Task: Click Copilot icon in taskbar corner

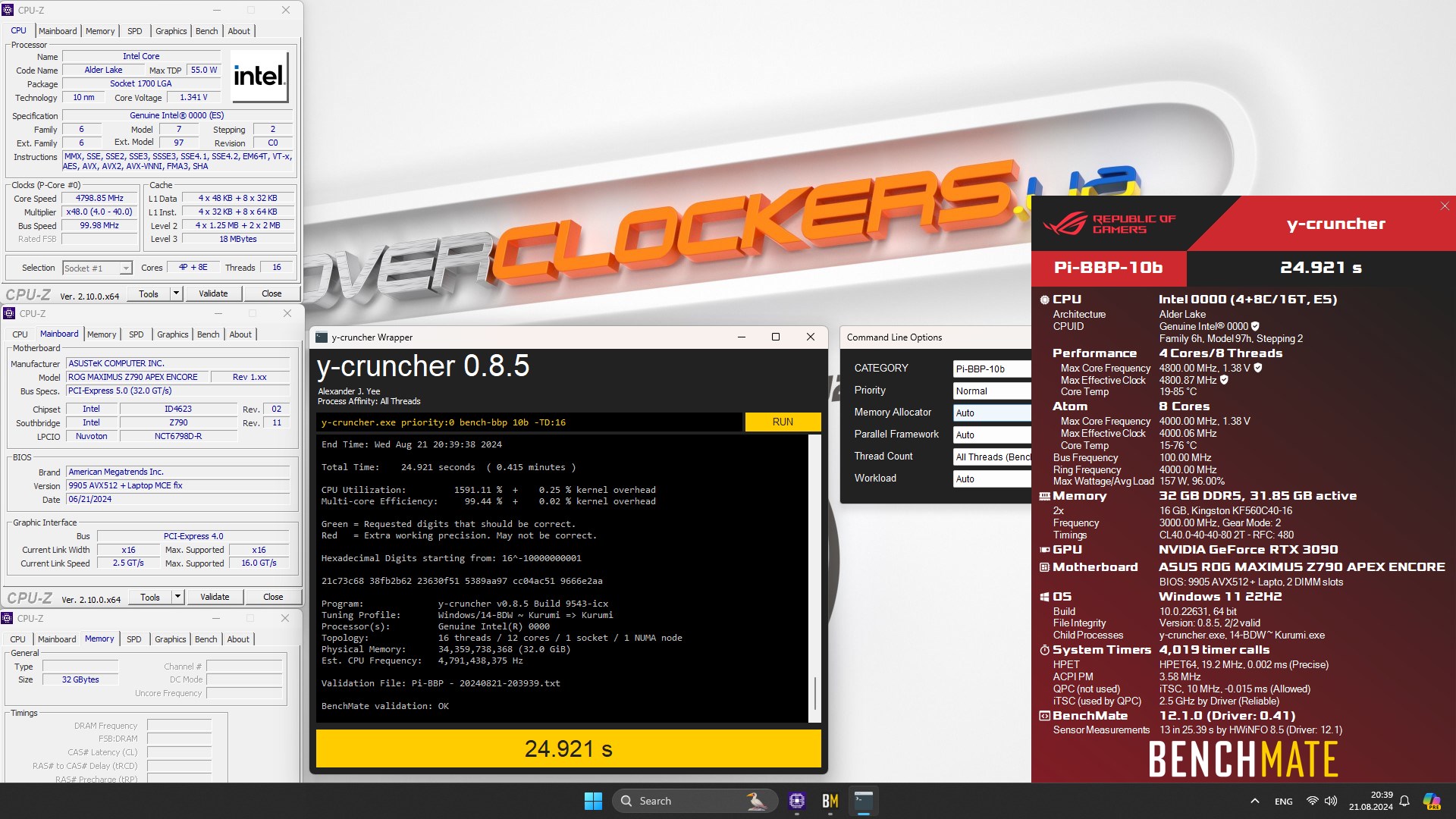Action: pyautogui.click(x=1432, y=801)
